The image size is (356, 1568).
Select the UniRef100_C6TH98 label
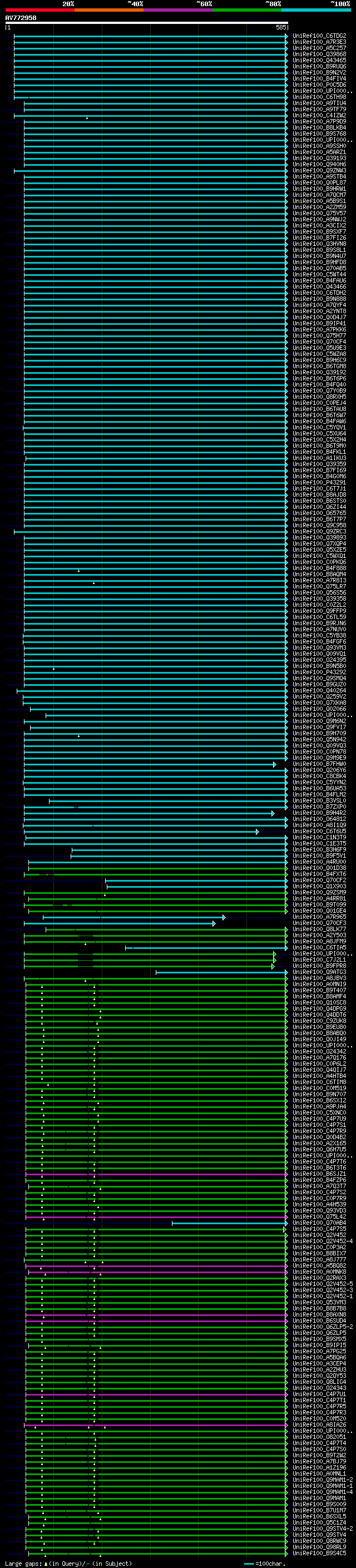(x=319, y=97)
